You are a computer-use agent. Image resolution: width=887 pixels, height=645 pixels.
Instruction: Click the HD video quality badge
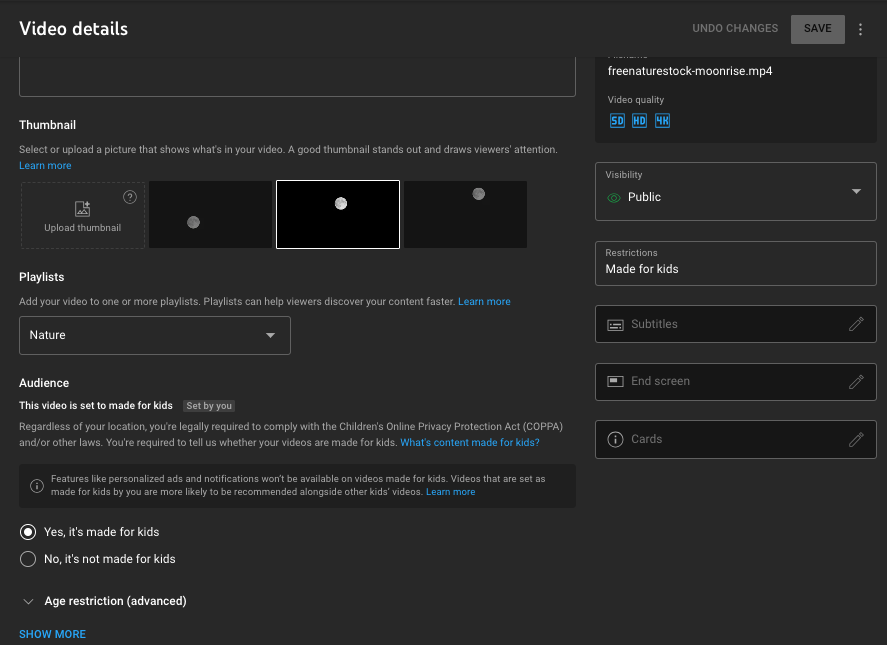(639, 121)
